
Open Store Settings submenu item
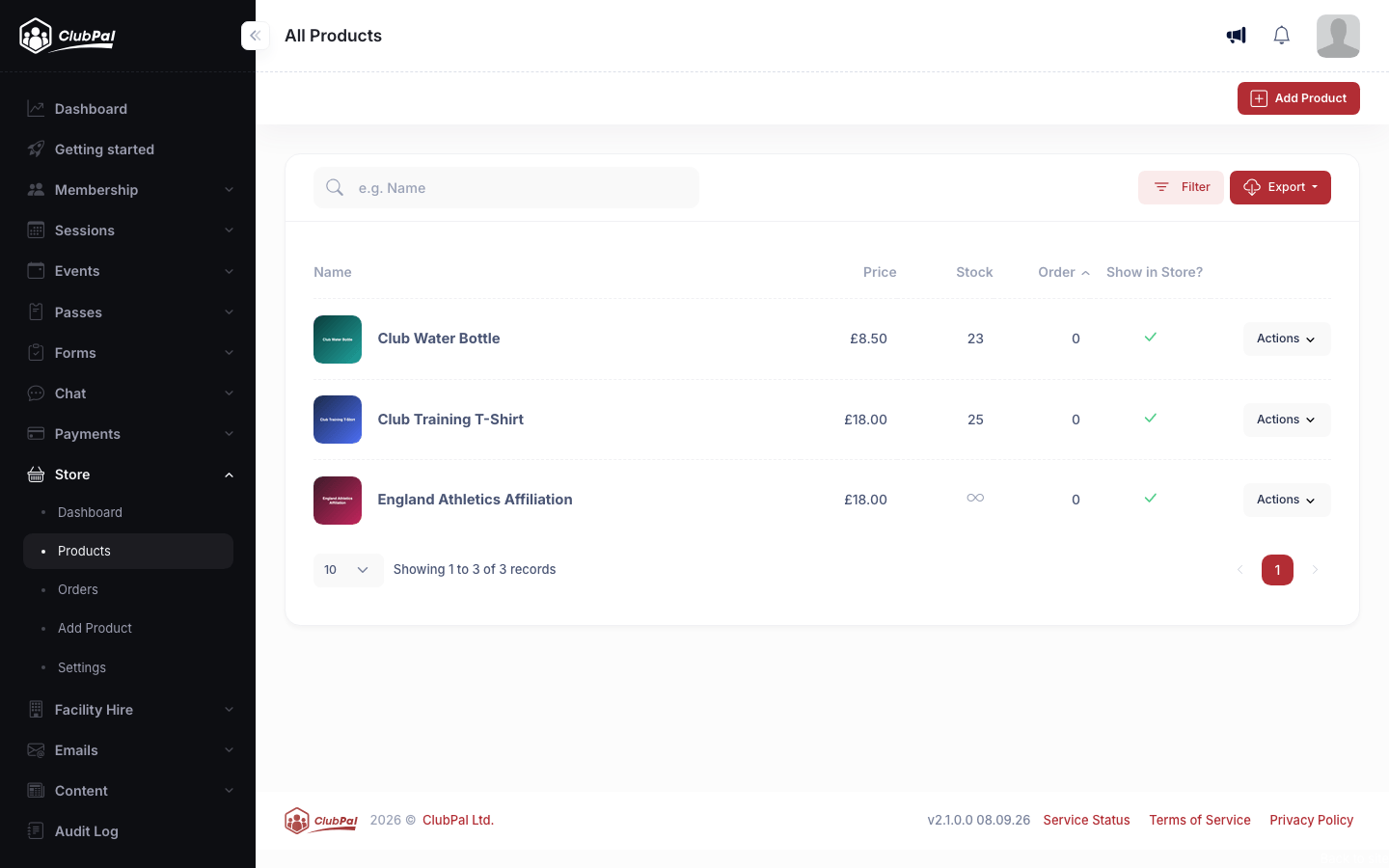(x=128, y=667)
